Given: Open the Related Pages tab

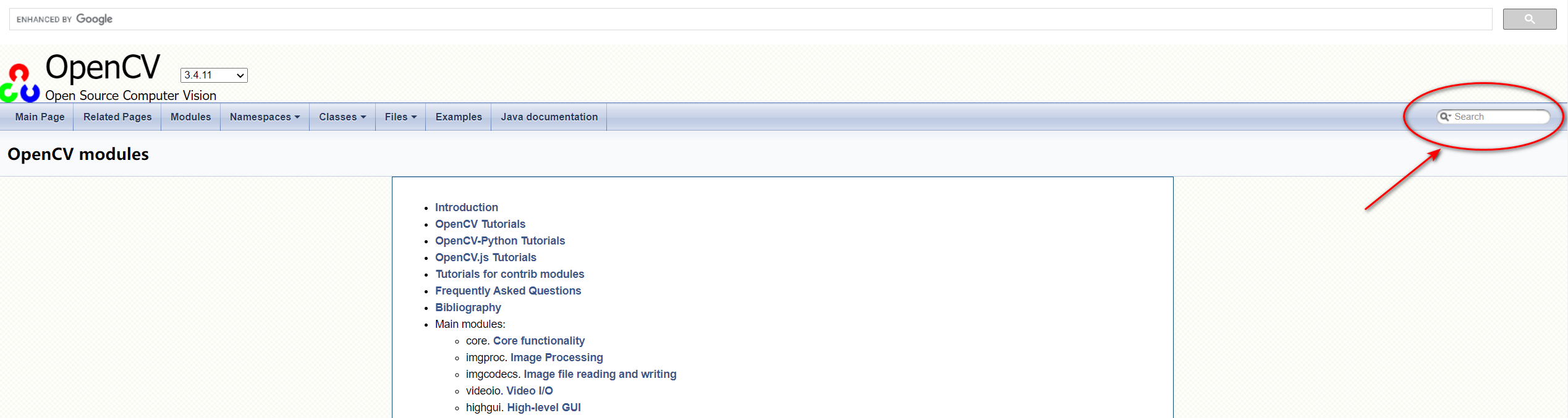Looking at the screenshot, I should pos(117,117).
